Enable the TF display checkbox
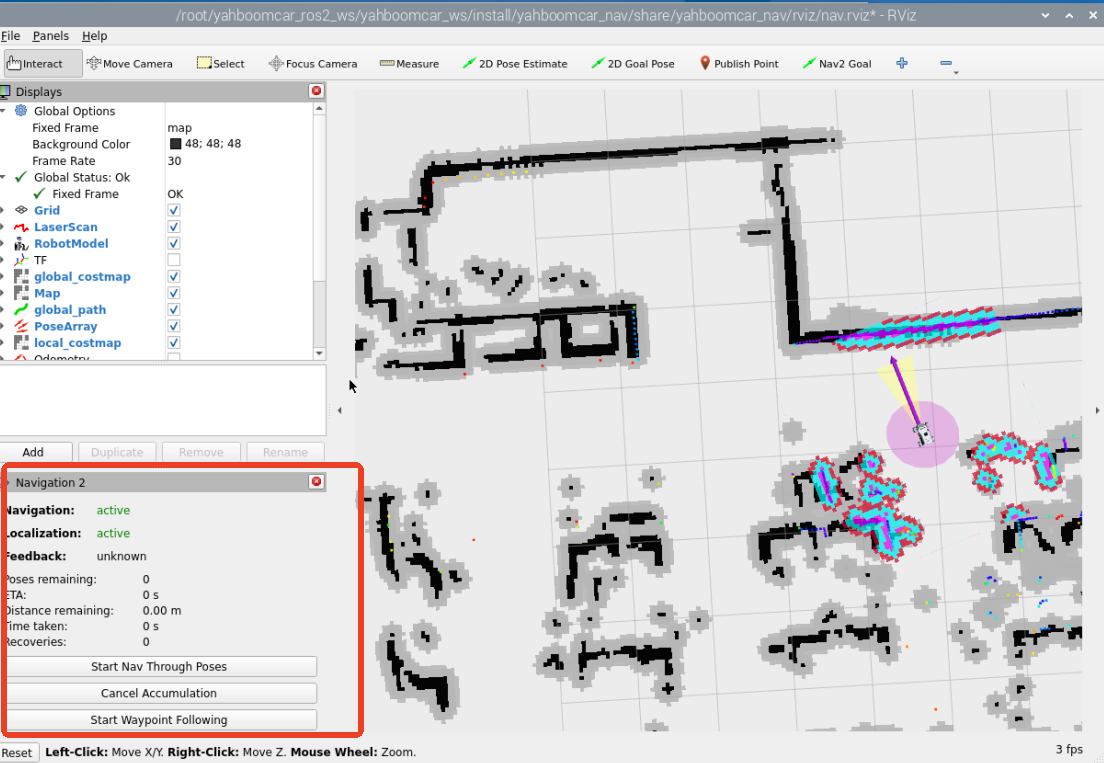The image size is (1104, 763). pos(174,260)
